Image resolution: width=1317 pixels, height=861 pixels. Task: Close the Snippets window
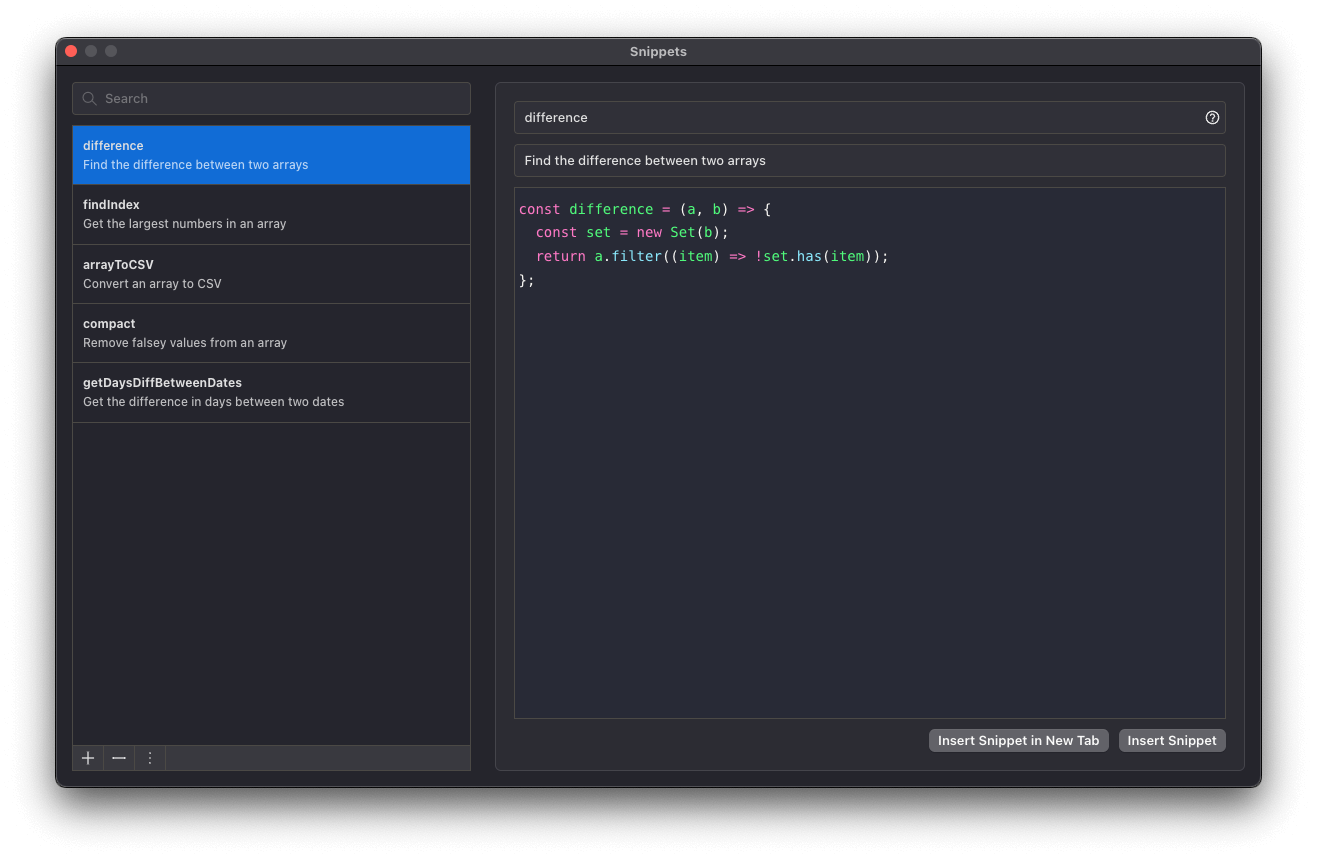[71, 51]
